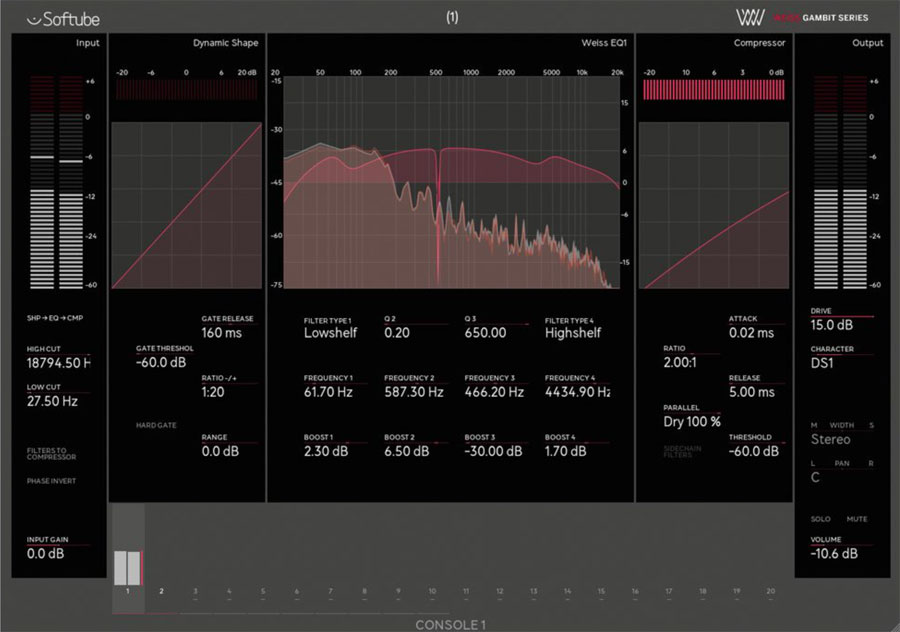Click the Q 3 value 650.00

click(485, 333)
